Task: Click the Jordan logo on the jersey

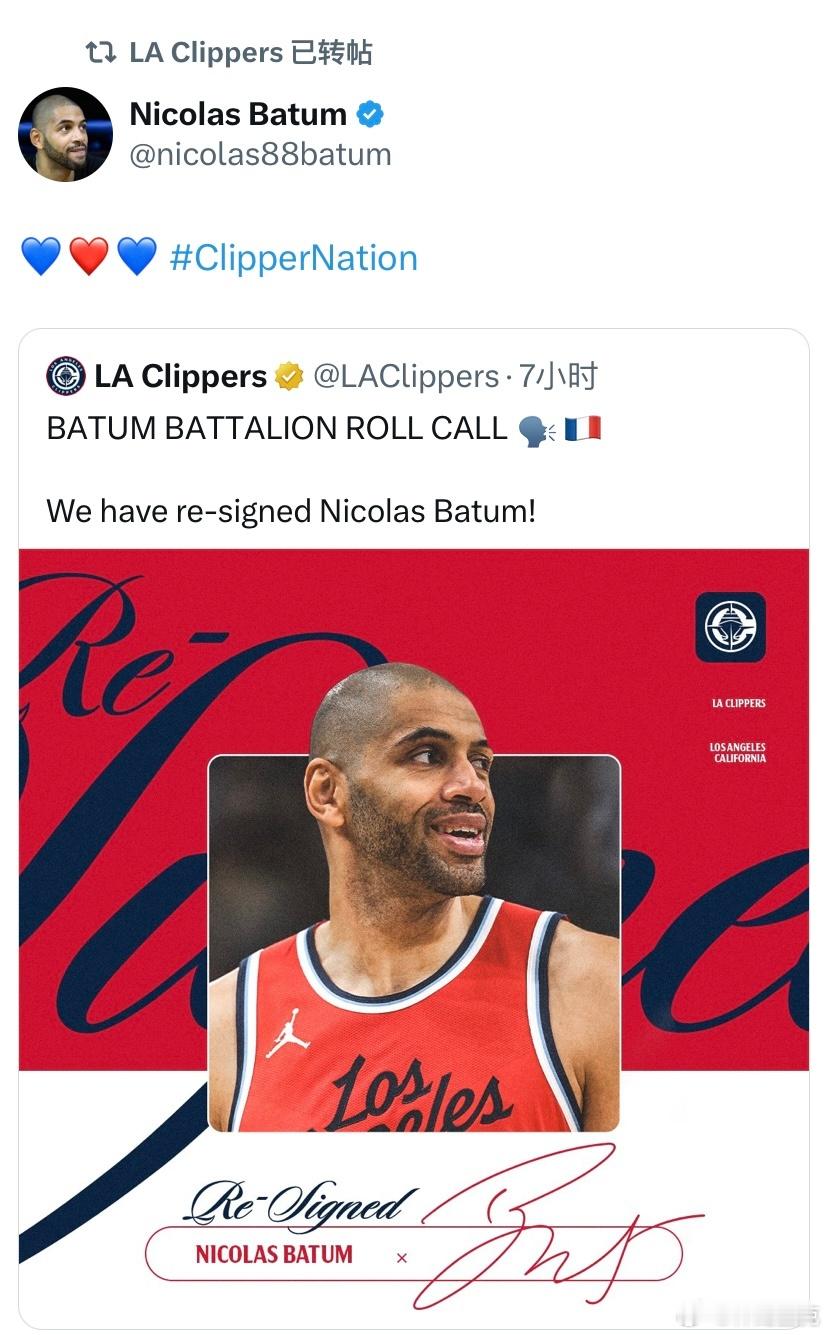Action: [287, 1033]
